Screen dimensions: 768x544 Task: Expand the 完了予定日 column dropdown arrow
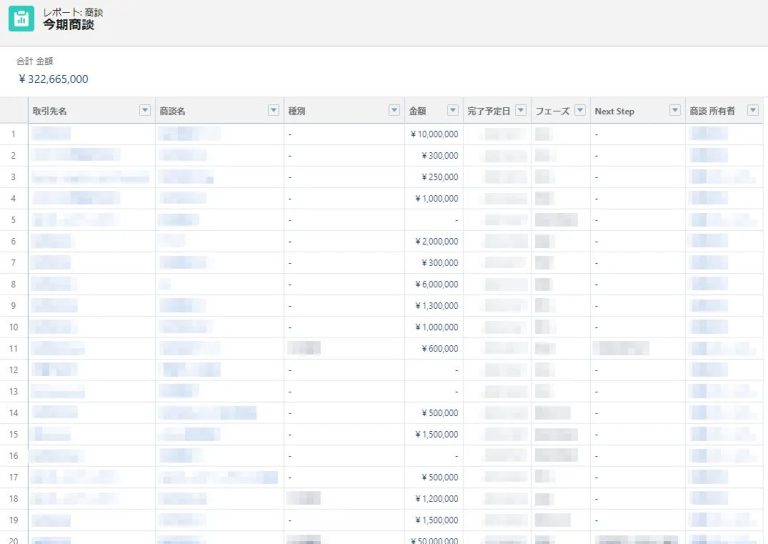pos(520,111)
